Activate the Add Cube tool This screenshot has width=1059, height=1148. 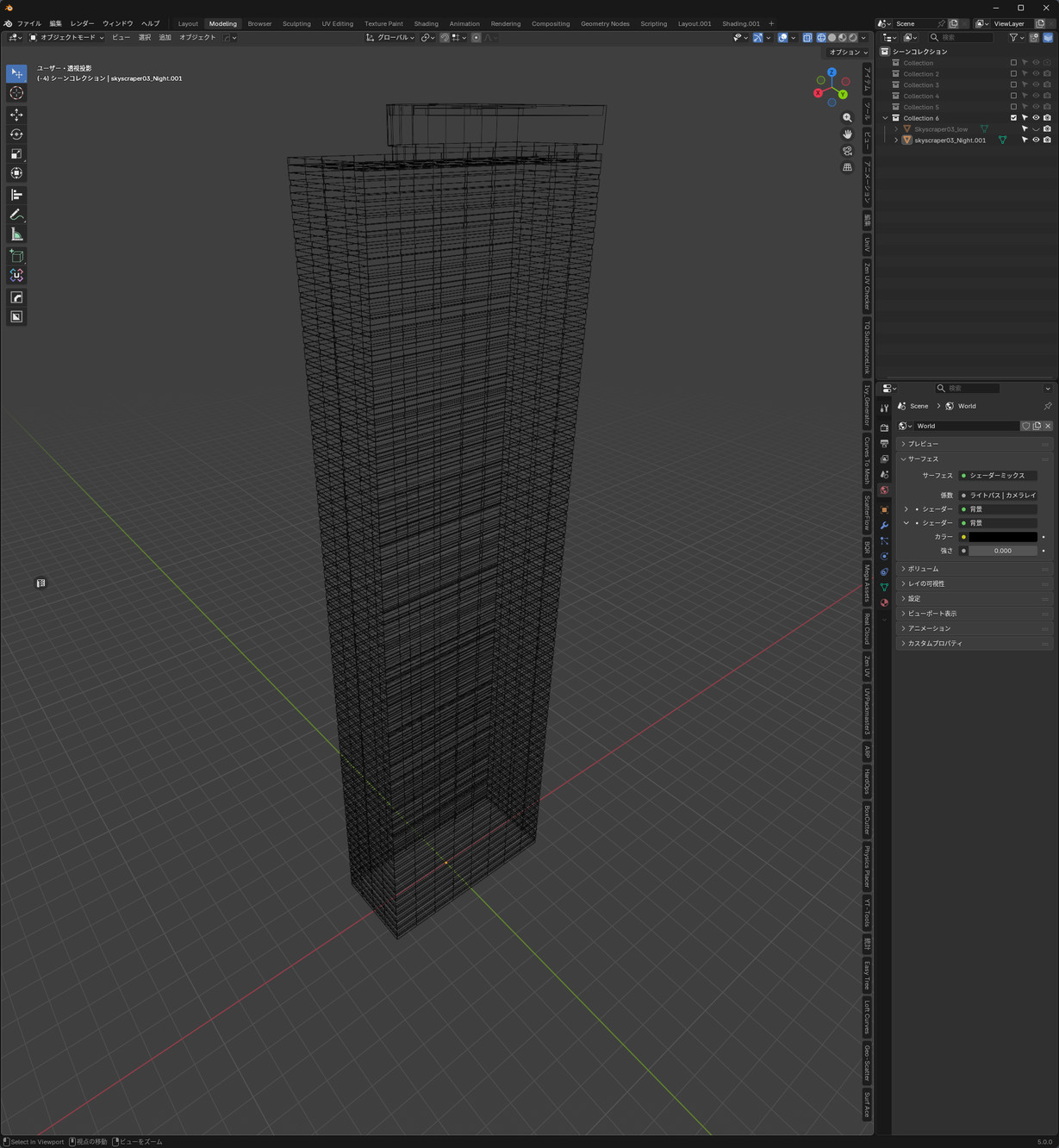[16, 256]
